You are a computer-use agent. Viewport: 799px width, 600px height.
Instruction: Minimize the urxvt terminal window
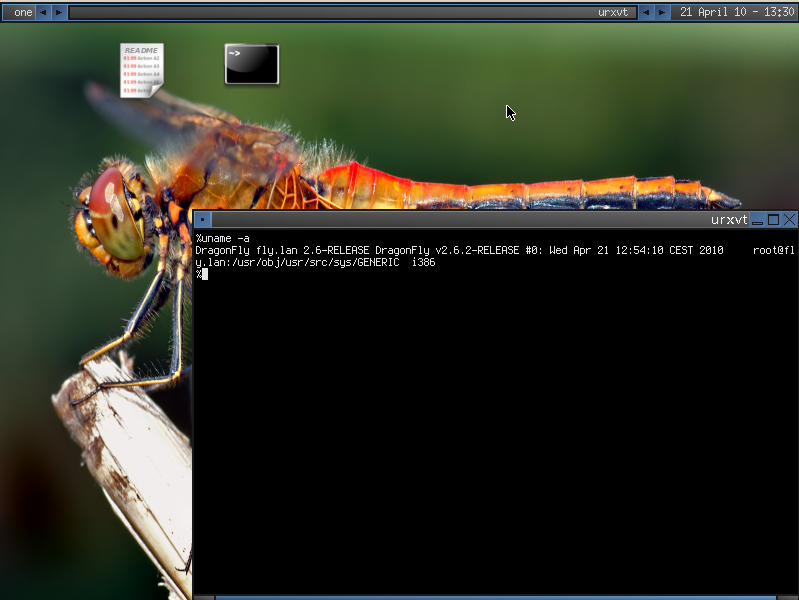[x=758, y=219]
